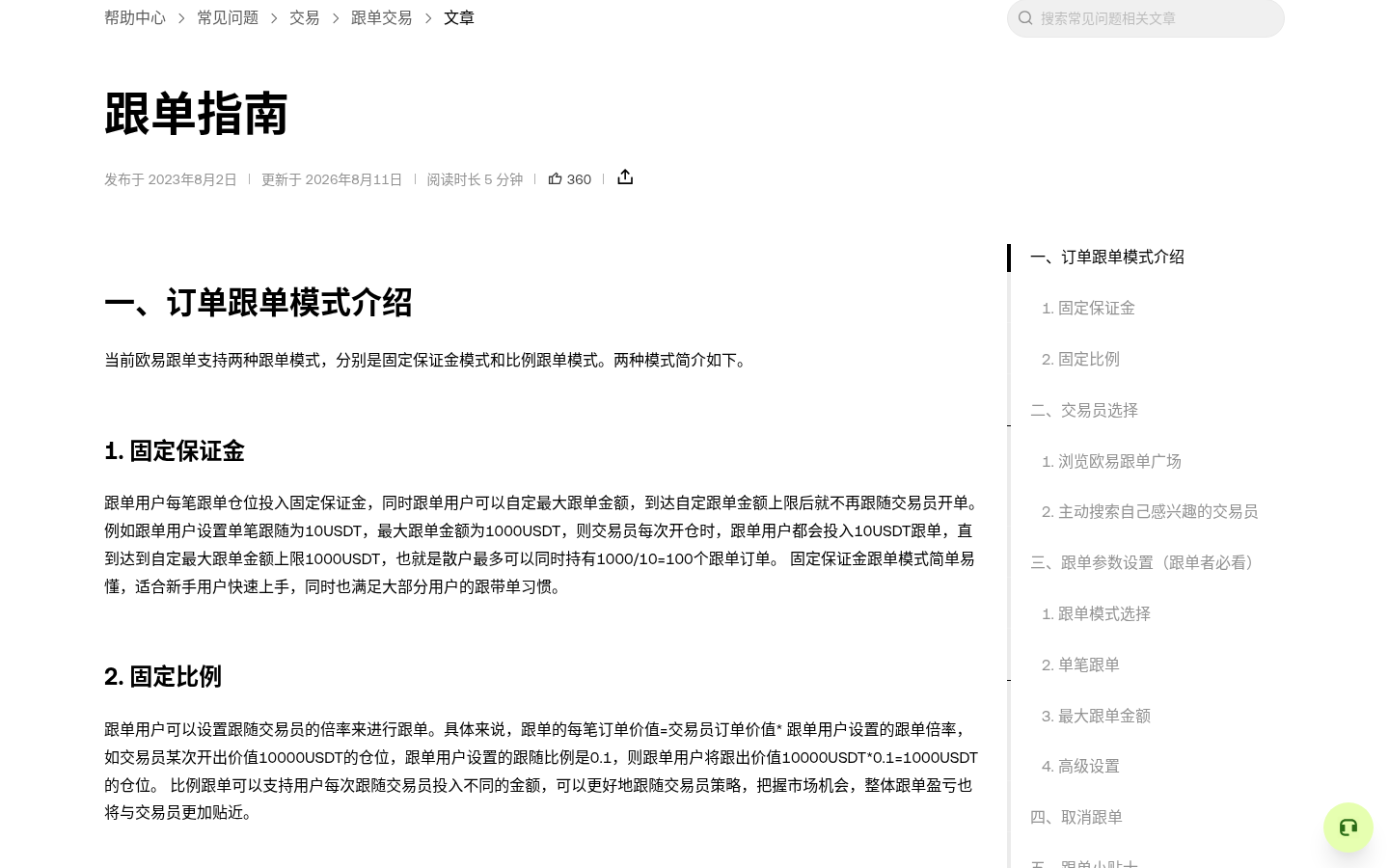Click the 更新于 2026年8月11日 date text
This screenshot has height=868, width=1389.
click(x=332, y=179)
